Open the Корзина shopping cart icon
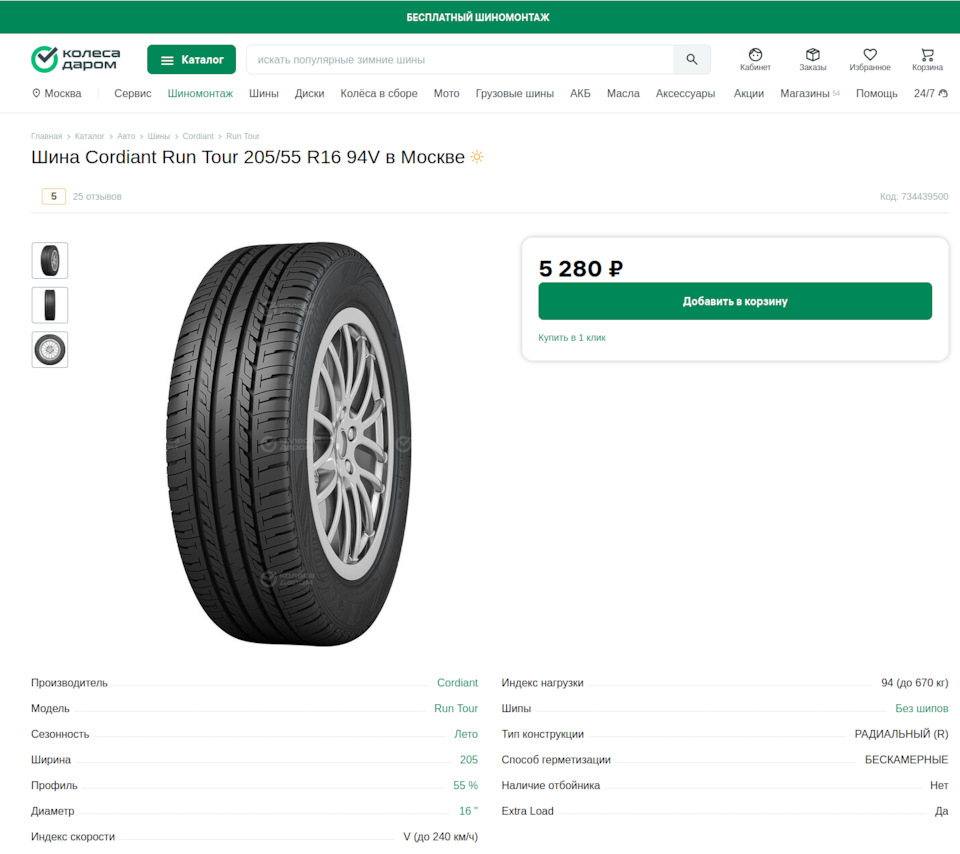 pos(927,56)
